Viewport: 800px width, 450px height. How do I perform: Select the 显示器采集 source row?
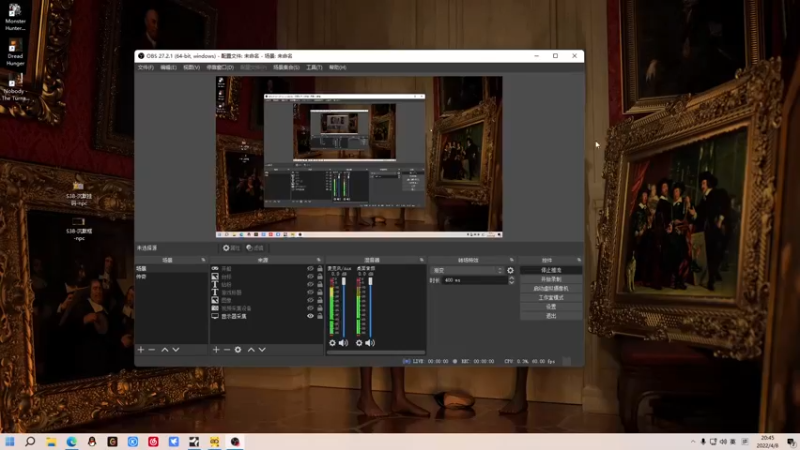pyautogui.click(x=266, y=316)
